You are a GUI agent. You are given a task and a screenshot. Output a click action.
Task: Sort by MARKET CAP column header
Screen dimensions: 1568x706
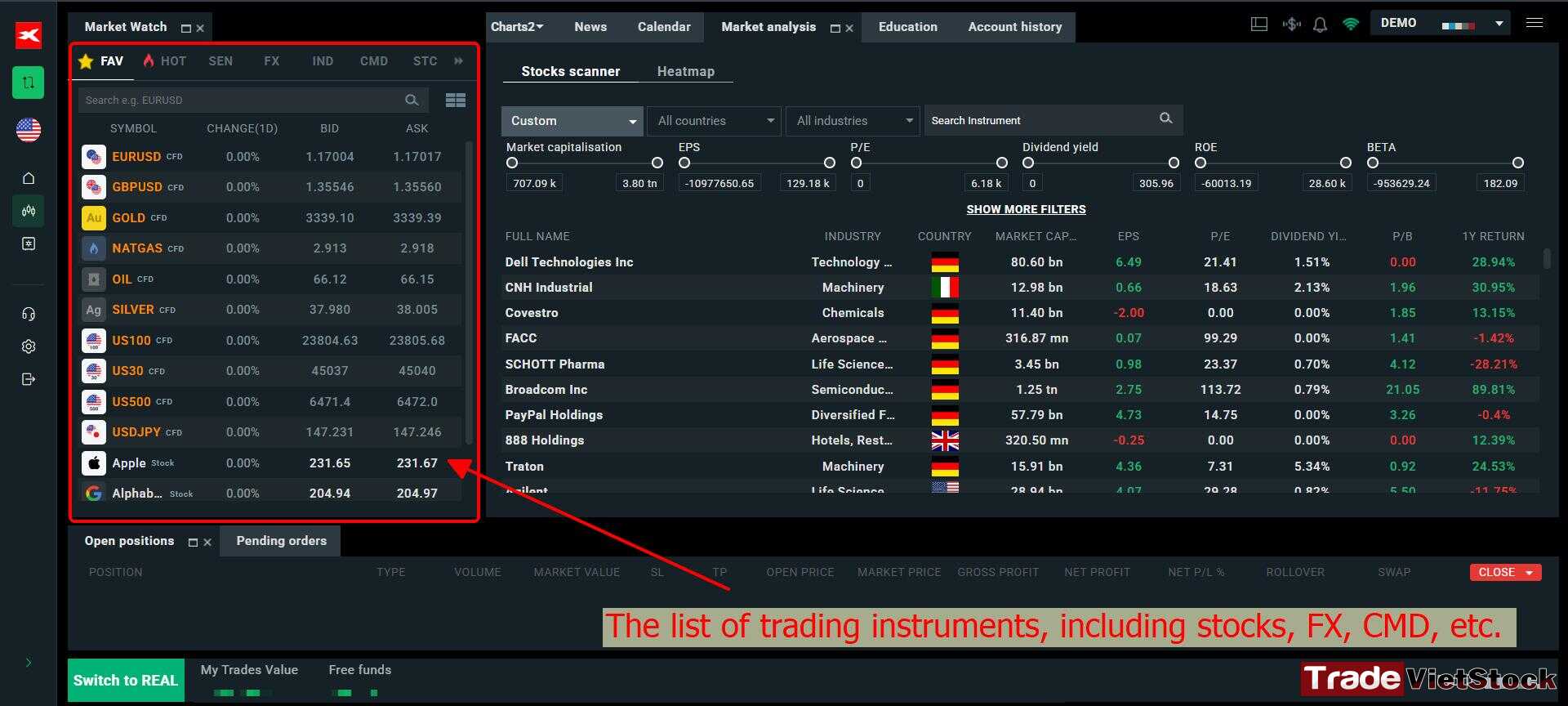pyautogui.click(x=1036, y=236)
